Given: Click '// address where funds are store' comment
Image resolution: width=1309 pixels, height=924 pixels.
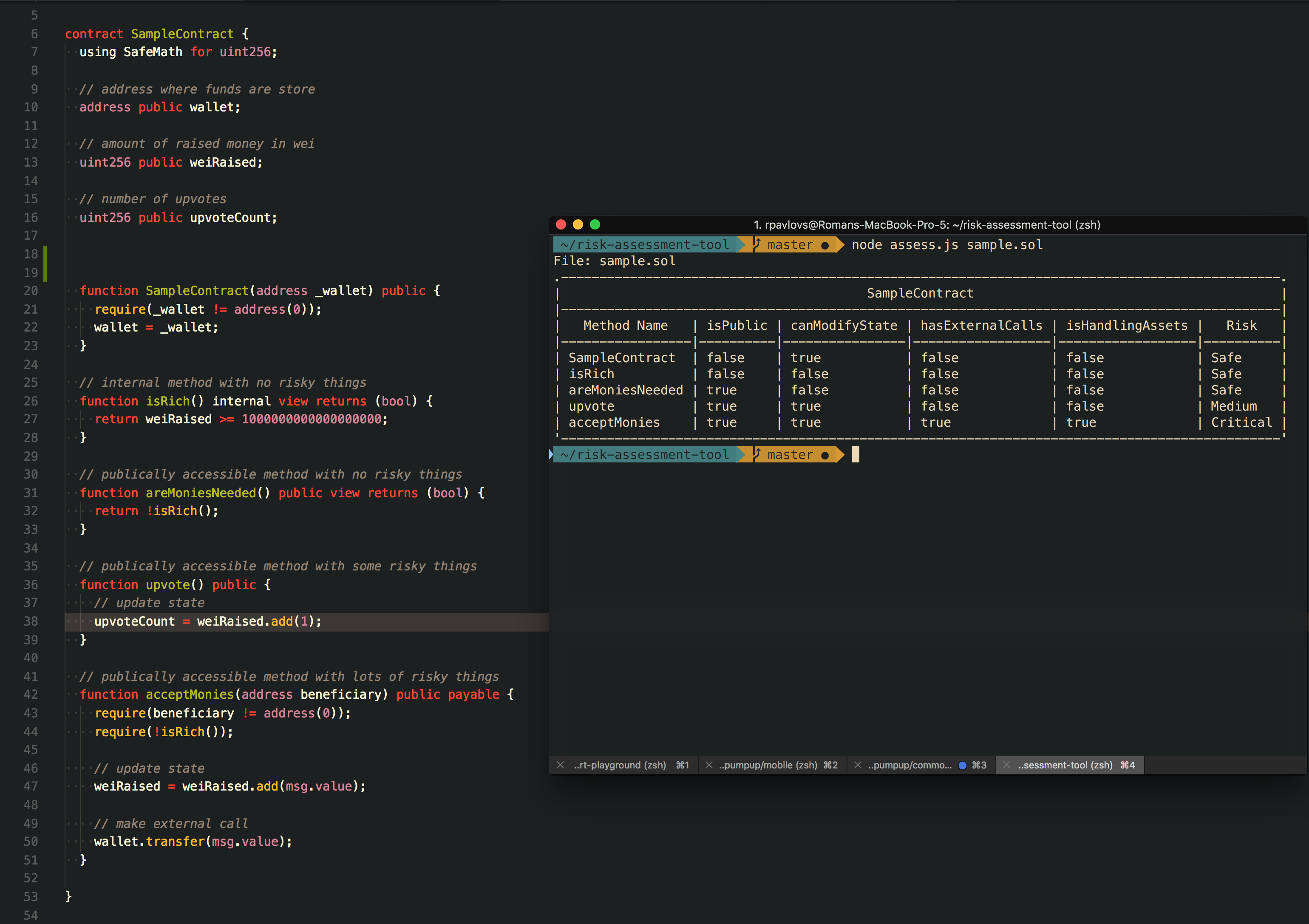Looking at the screenshot, I should tap(197, 89).
